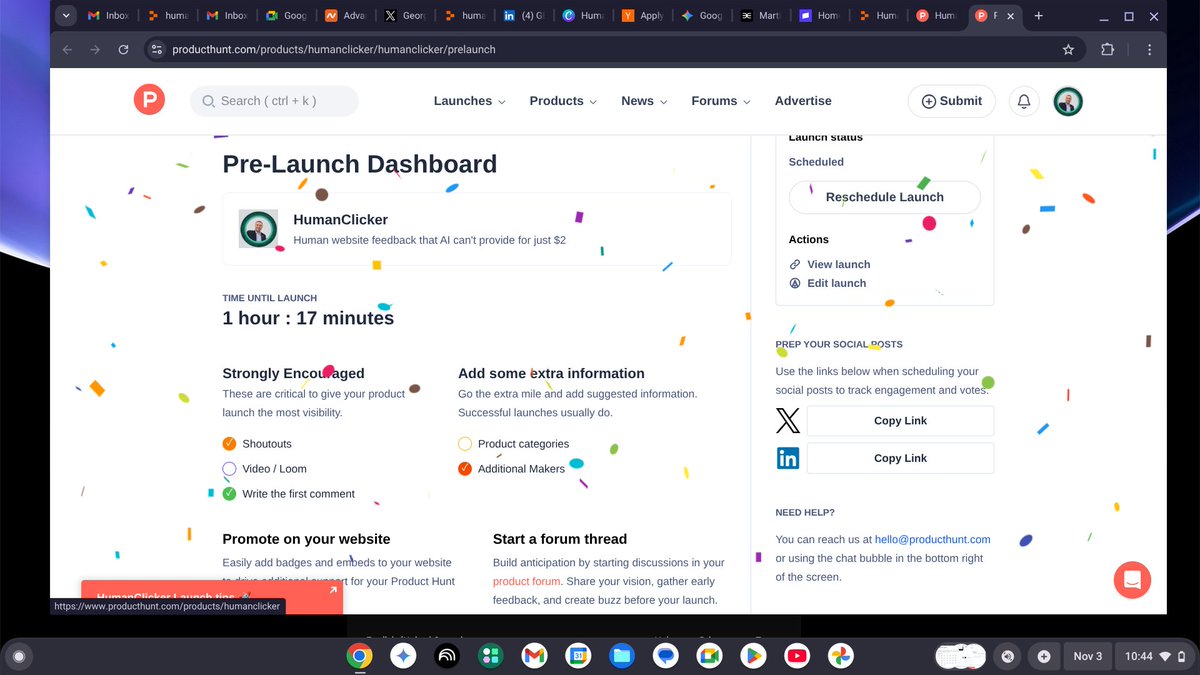Copy Link for X social post
The image size is (1200, 675).
pyautogui.click(x=900, y=421)
